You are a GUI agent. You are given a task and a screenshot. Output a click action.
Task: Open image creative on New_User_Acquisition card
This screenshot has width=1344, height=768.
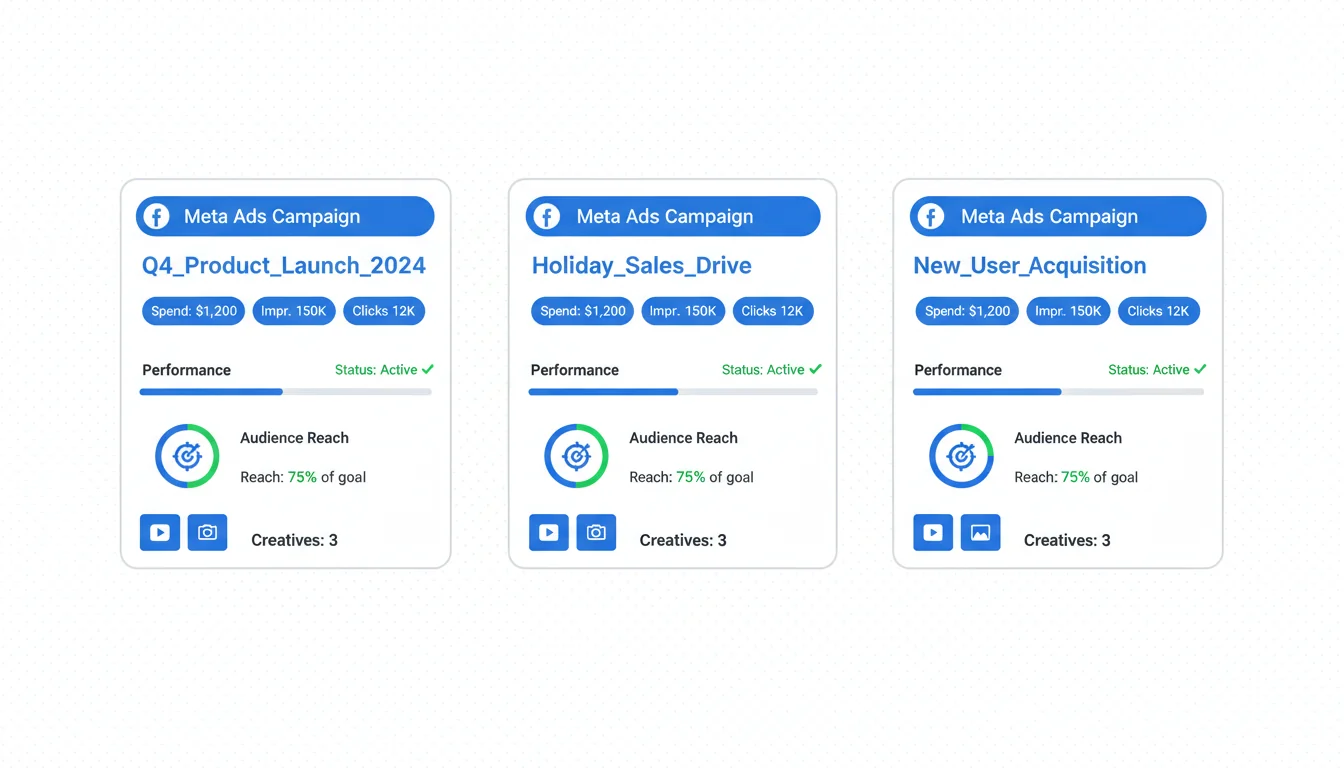pyautogui.click(x=980, y=533)
